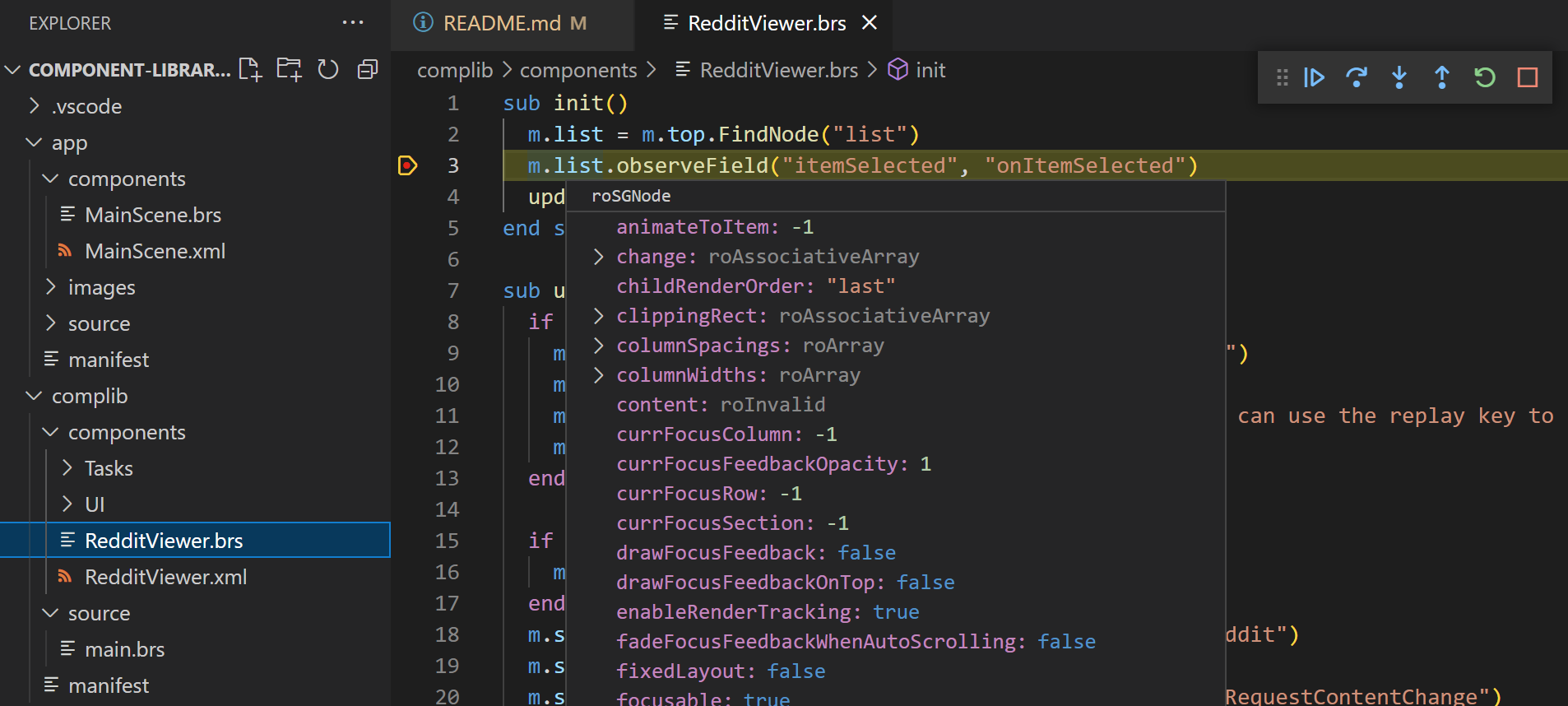Click the debug Continue button
The image size is (1568, 706).
click(x=1314, y=77)
